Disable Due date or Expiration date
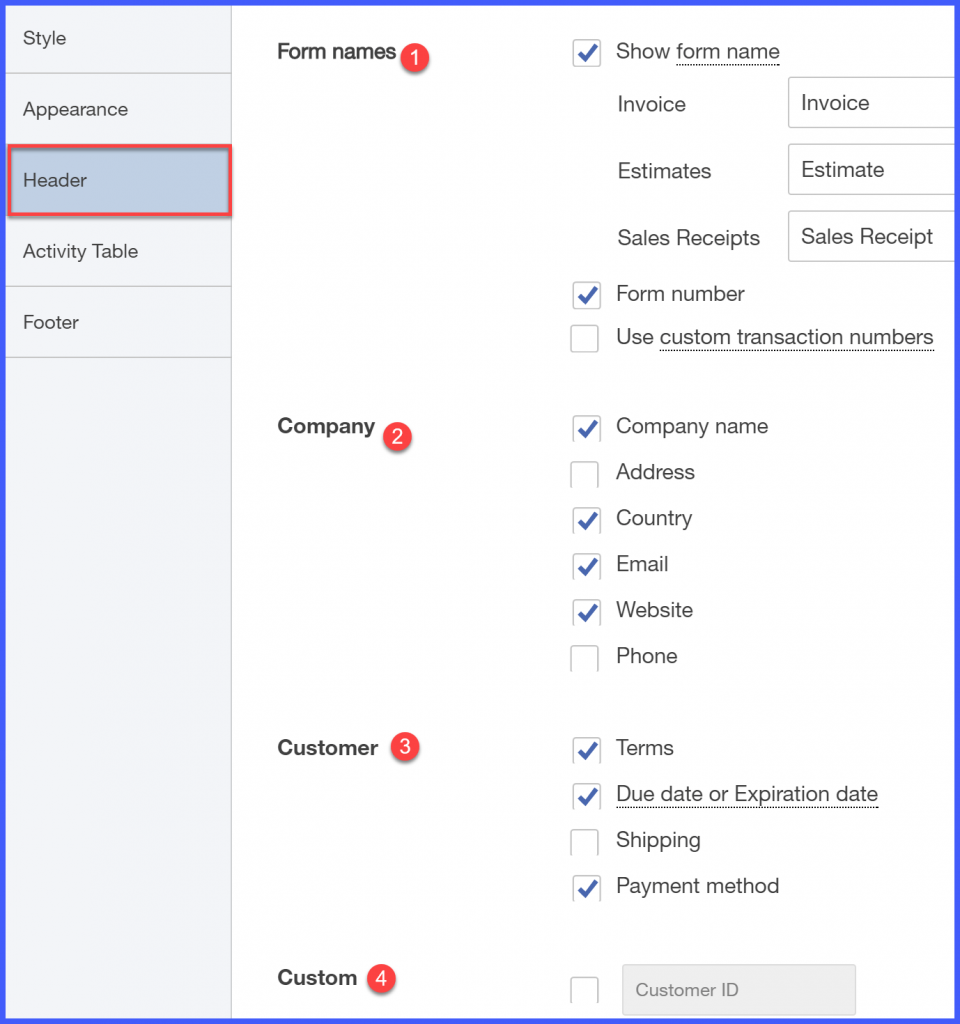Image resolution: width=960 pixels, height=1024 pixels. tap(586, 796)
